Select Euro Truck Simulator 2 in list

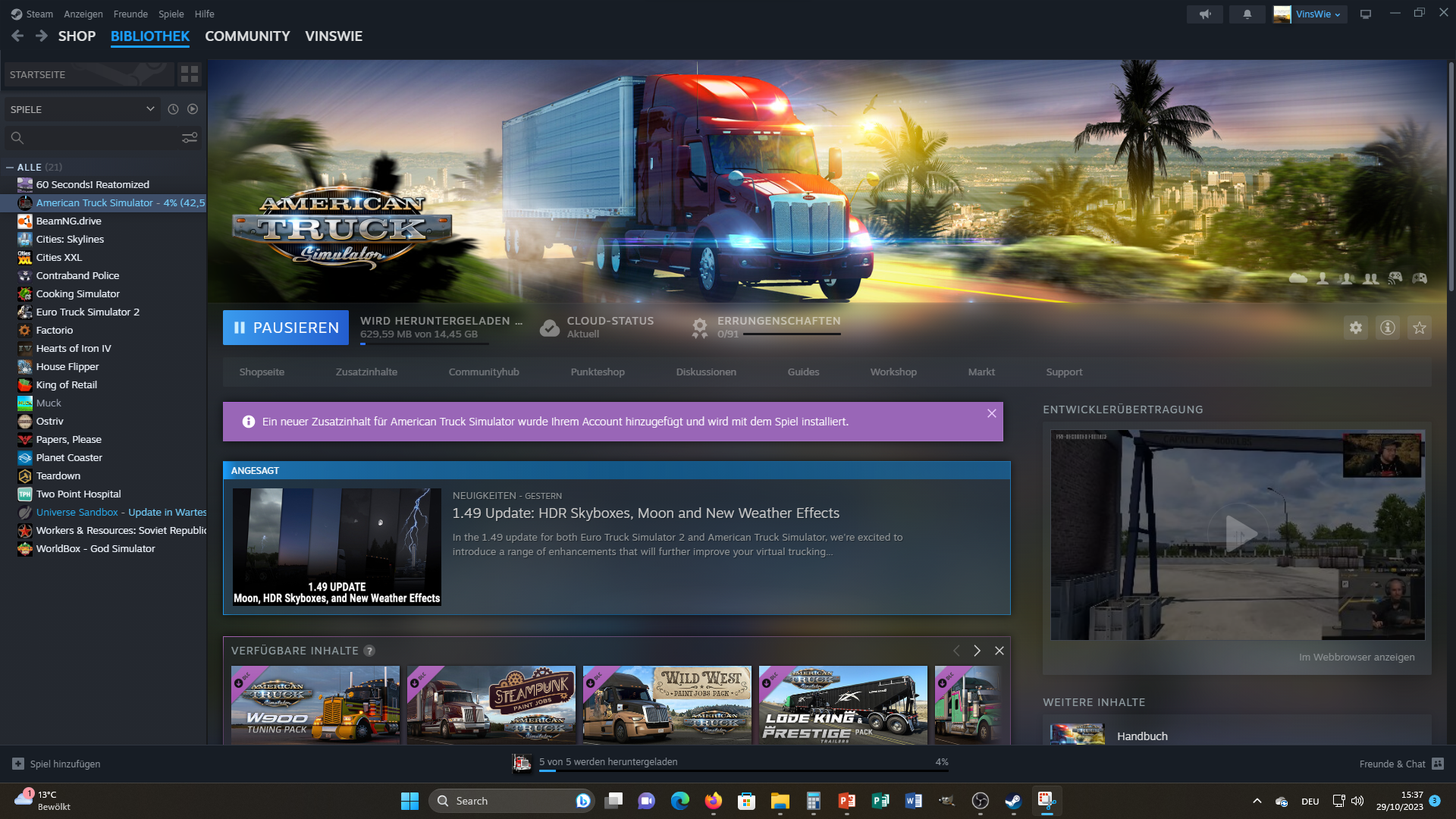pos(88,312)
